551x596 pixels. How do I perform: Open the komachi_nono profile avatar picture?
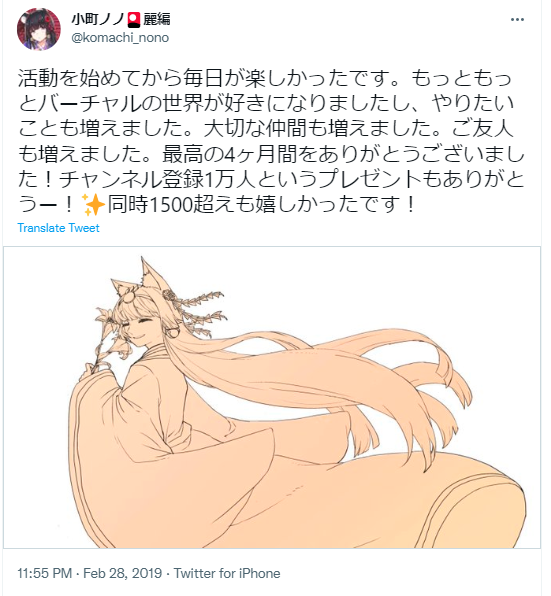[39, 29]
